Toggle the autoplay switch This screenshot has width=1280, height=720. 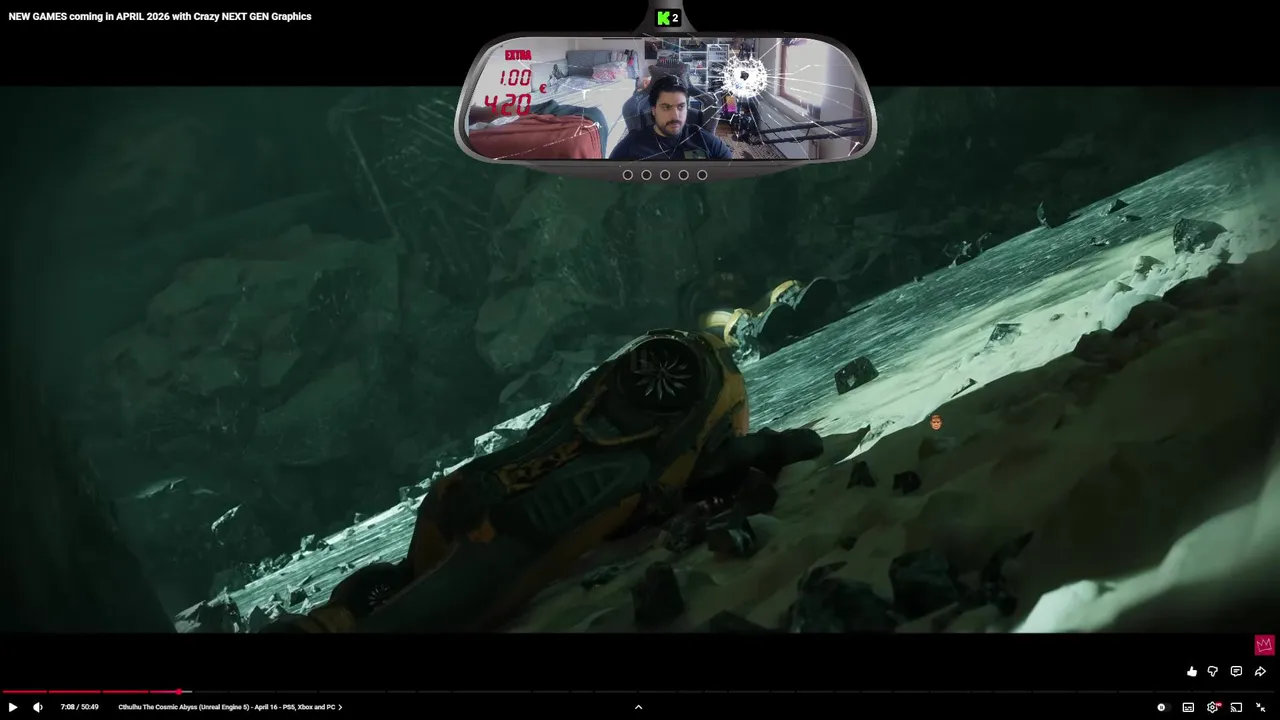click(1162, 707)
